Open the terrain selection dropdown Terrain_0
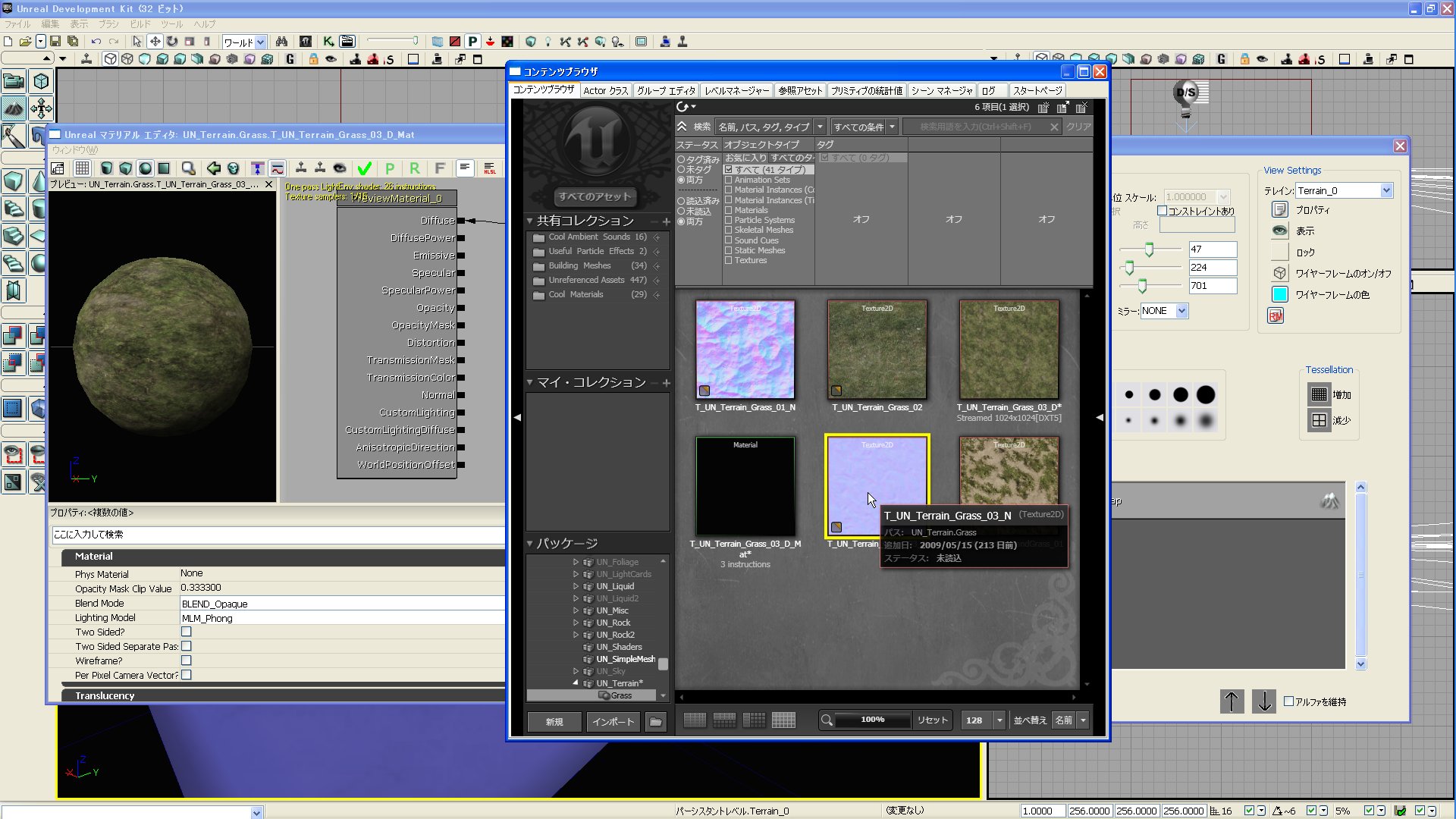The image size is (1456, 819). click(1386, 191)
